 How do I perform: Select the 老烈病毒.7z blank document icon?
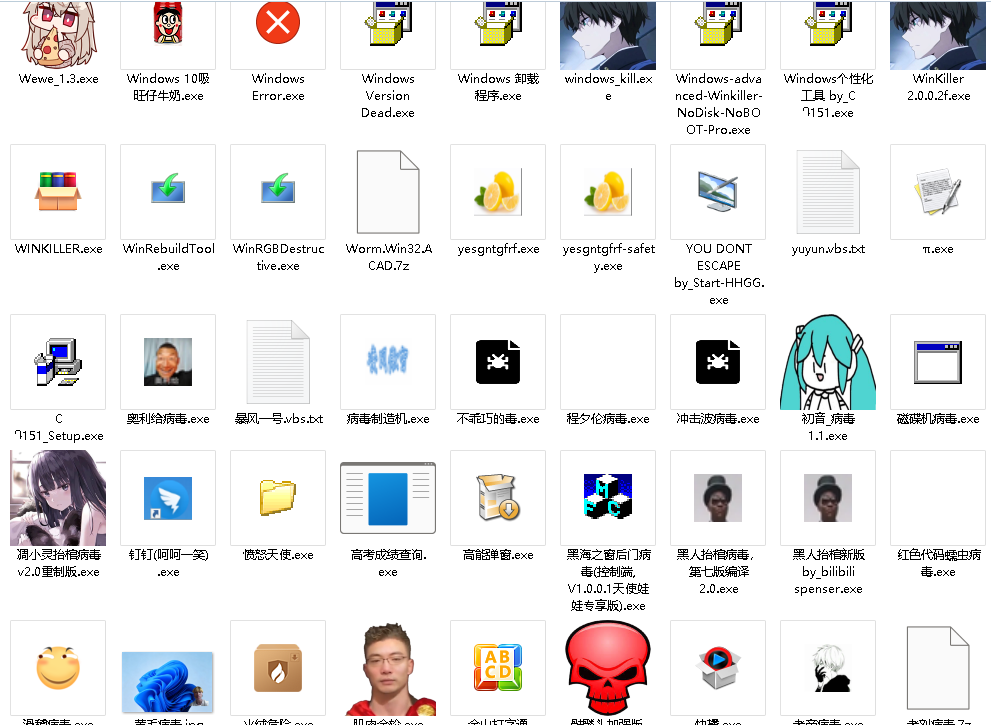coord(937,667)
